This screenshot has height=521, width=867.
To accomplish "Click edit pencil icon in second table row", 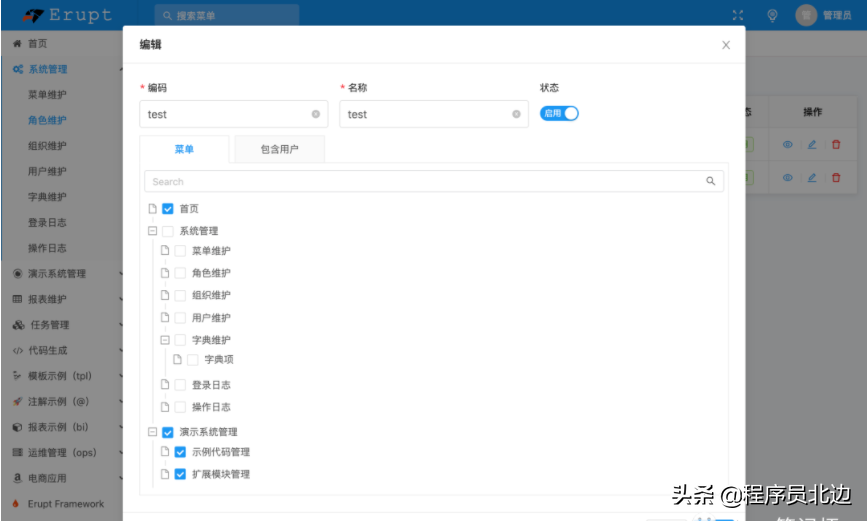I will (812, 178).
